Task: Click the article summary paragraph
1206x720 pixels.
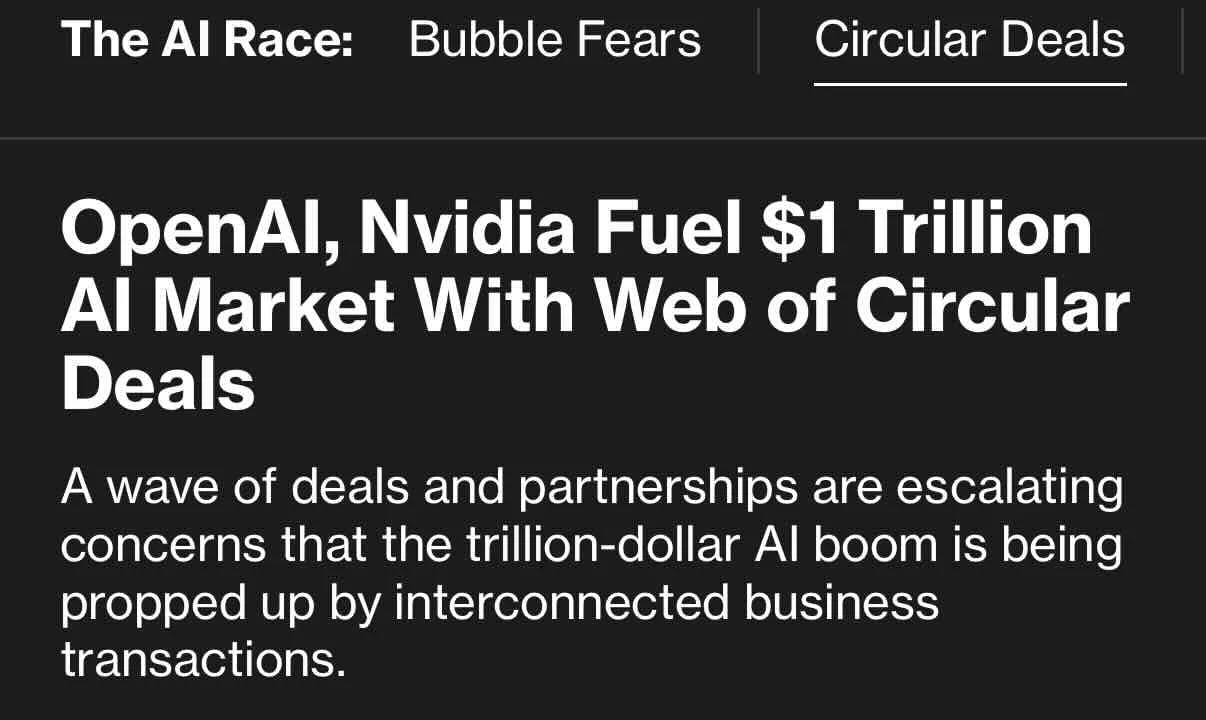Action: [592, 574]
